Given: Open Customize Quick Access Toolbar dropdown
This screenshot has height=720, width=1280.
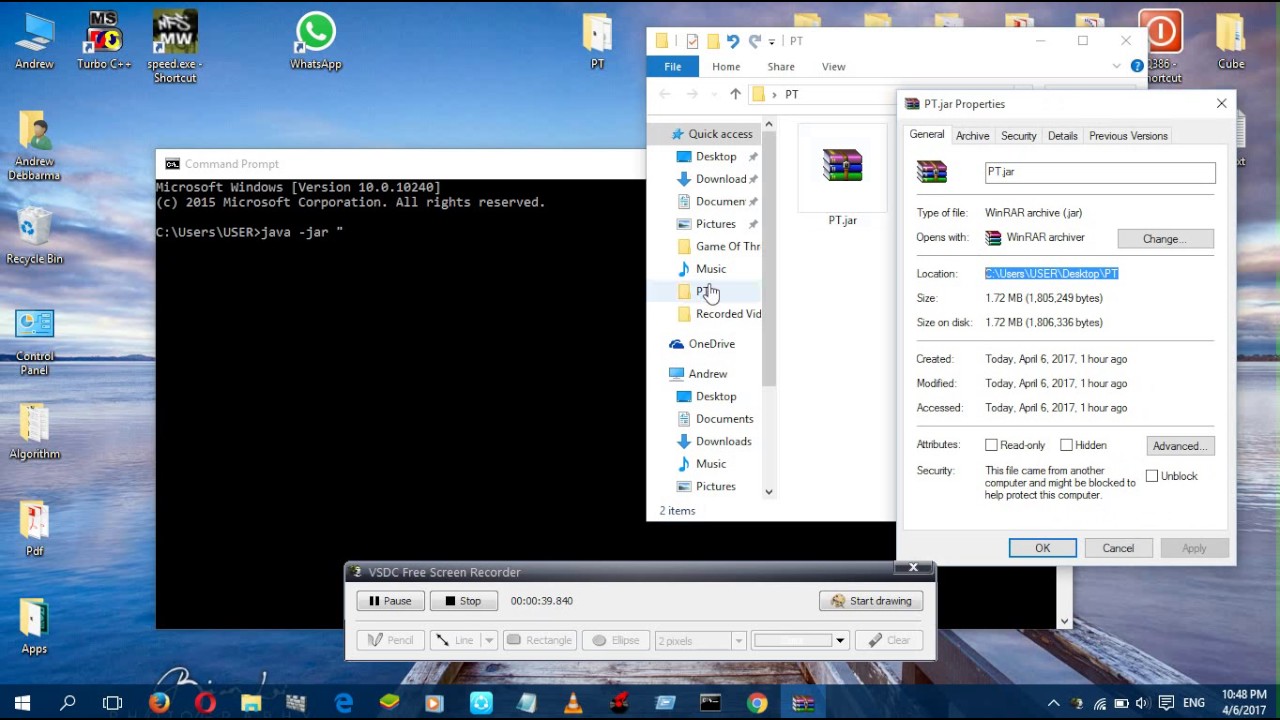Looking at the screenshot, I should 772,42.
